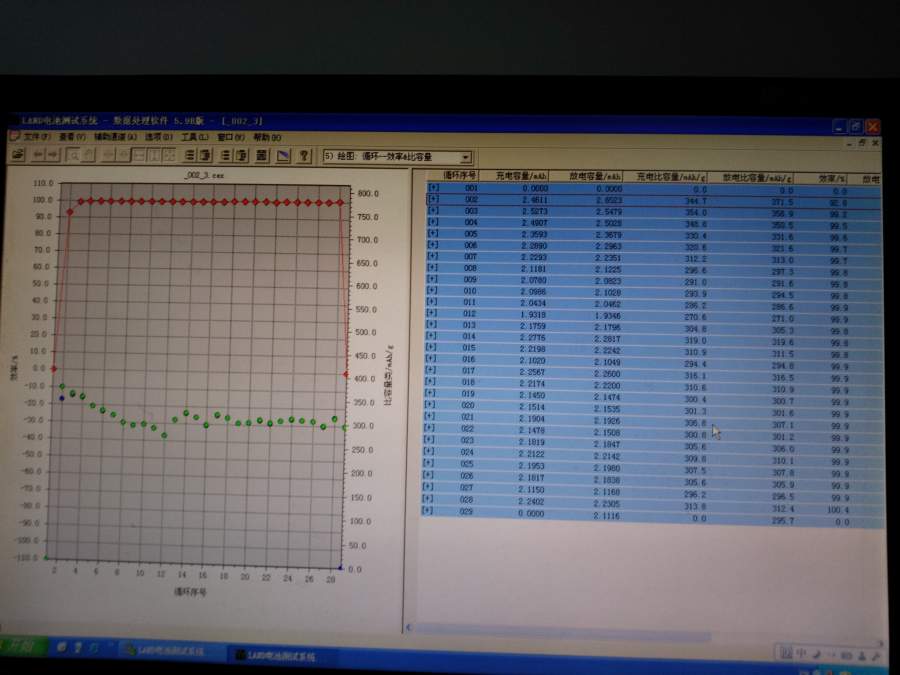The width and height of the screenshot is (900, 675).
Task: Click the table scrollbar left arrow
Action: [409, 627]
